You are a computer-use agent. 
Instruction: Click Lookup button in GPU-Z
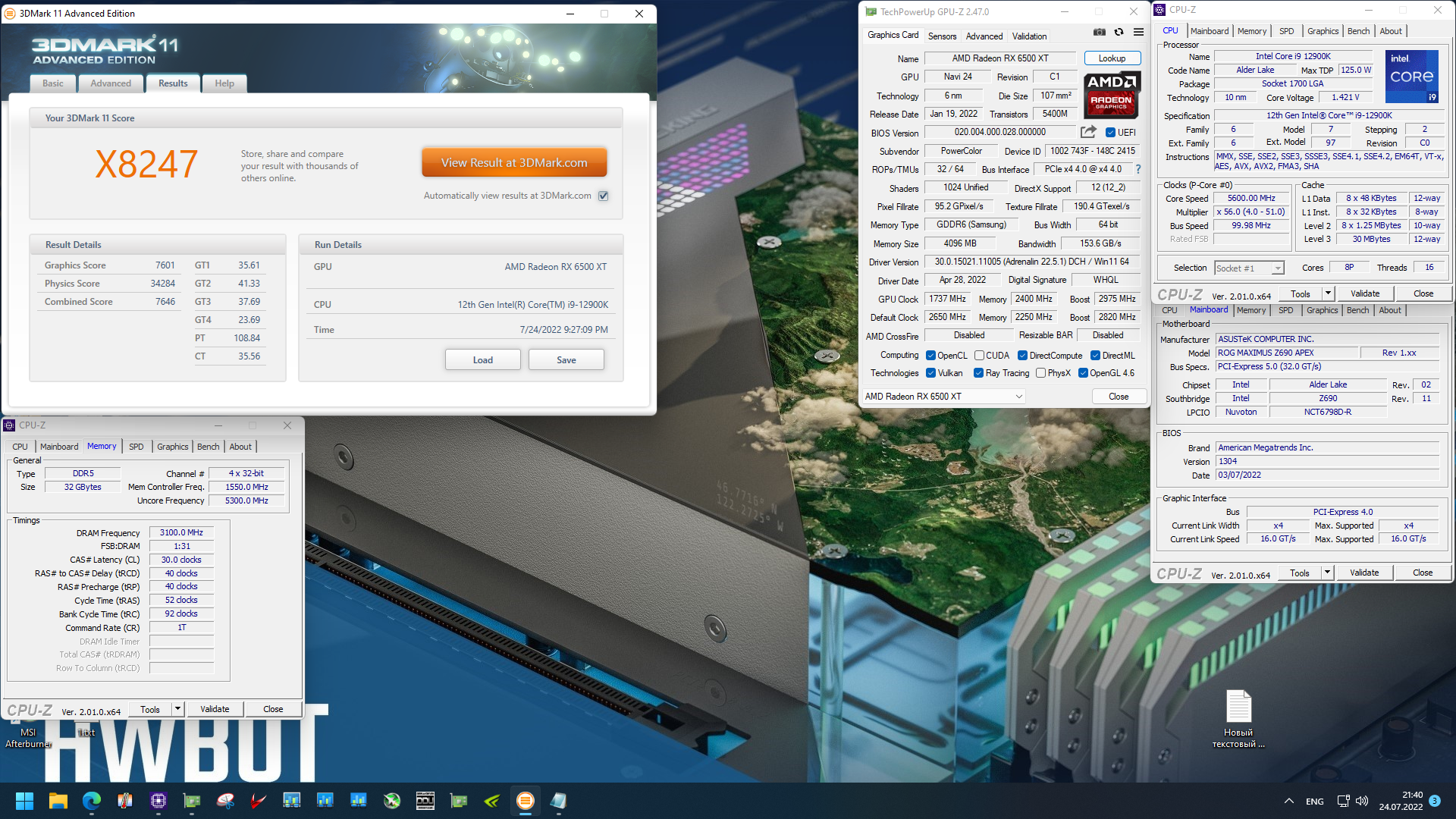click(x=1112, y=58)
